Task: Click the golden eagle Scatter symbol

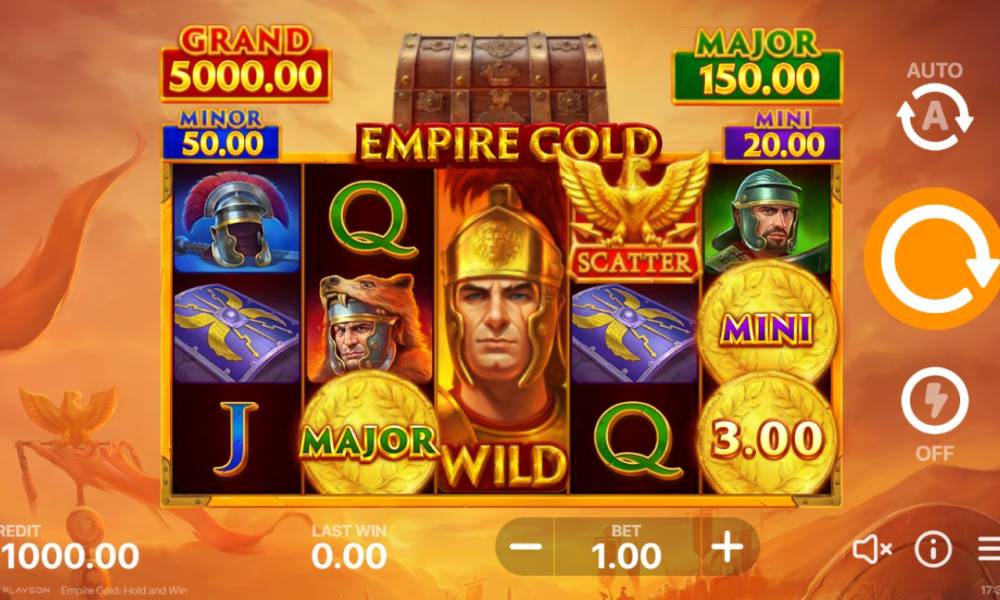Action: tap(633, 216)
